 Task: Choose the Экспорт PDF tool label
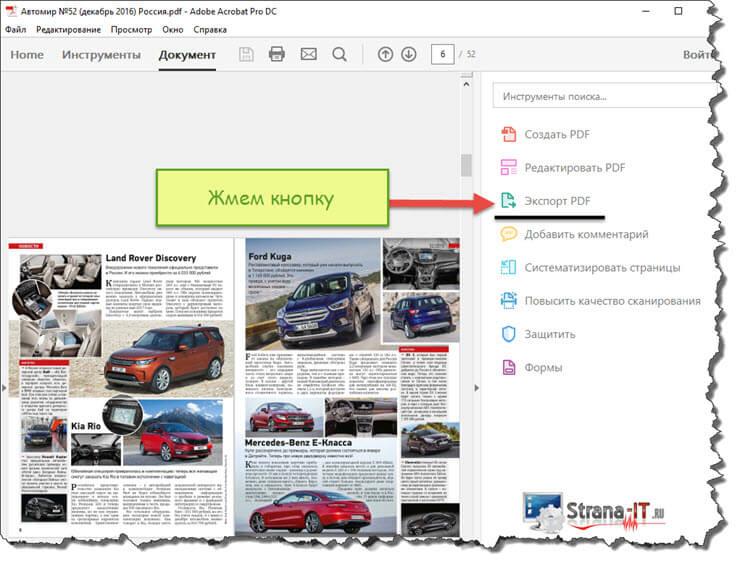557,201
